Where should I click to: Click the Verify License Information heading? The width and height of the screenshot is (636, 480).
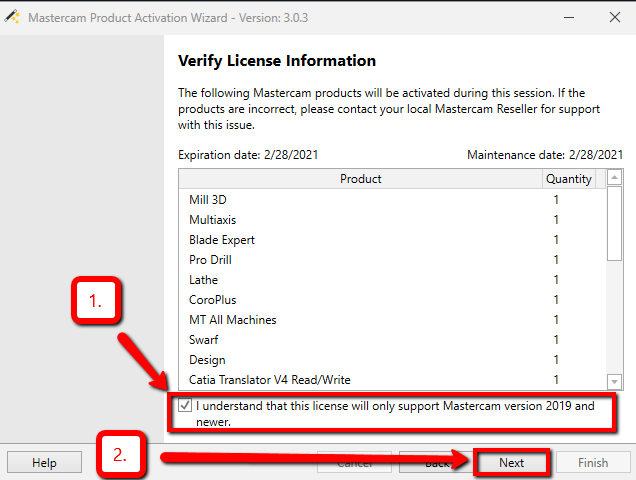point(277,61)
